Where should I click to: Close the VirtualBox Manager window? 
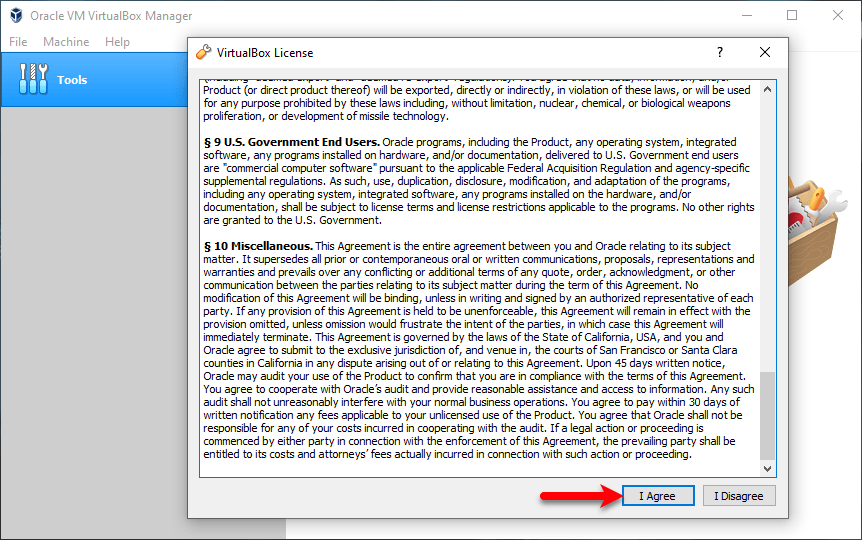(837, 15)
